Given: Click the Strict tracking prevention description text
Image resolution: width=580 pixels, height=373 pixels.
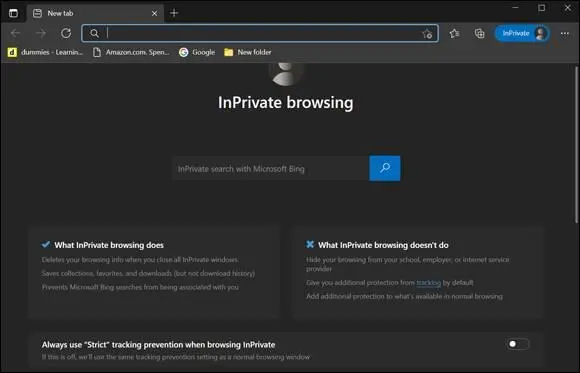Looking at the screenshot, I should pyautogui.click(x=176, y=357).
